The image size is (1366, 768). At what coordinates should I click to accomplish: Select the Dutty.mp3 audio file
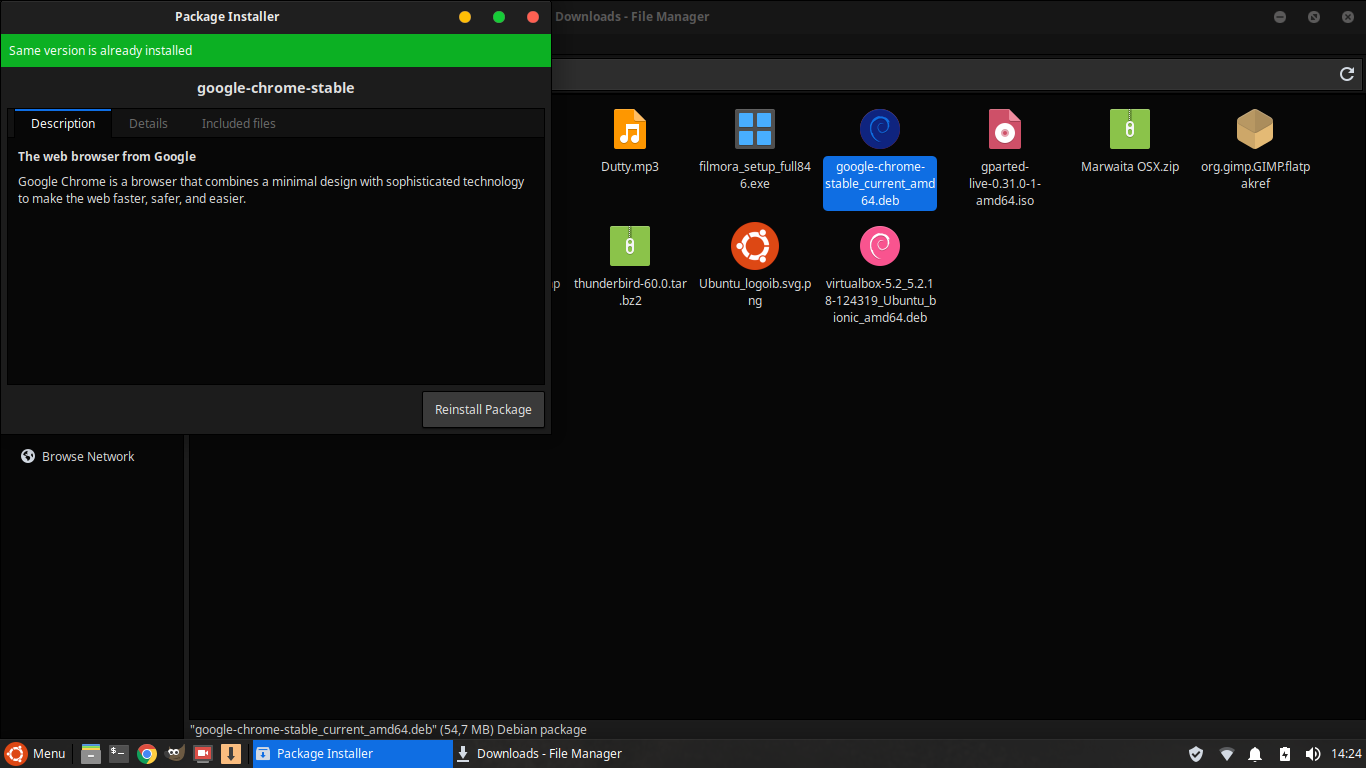point(629,130)
